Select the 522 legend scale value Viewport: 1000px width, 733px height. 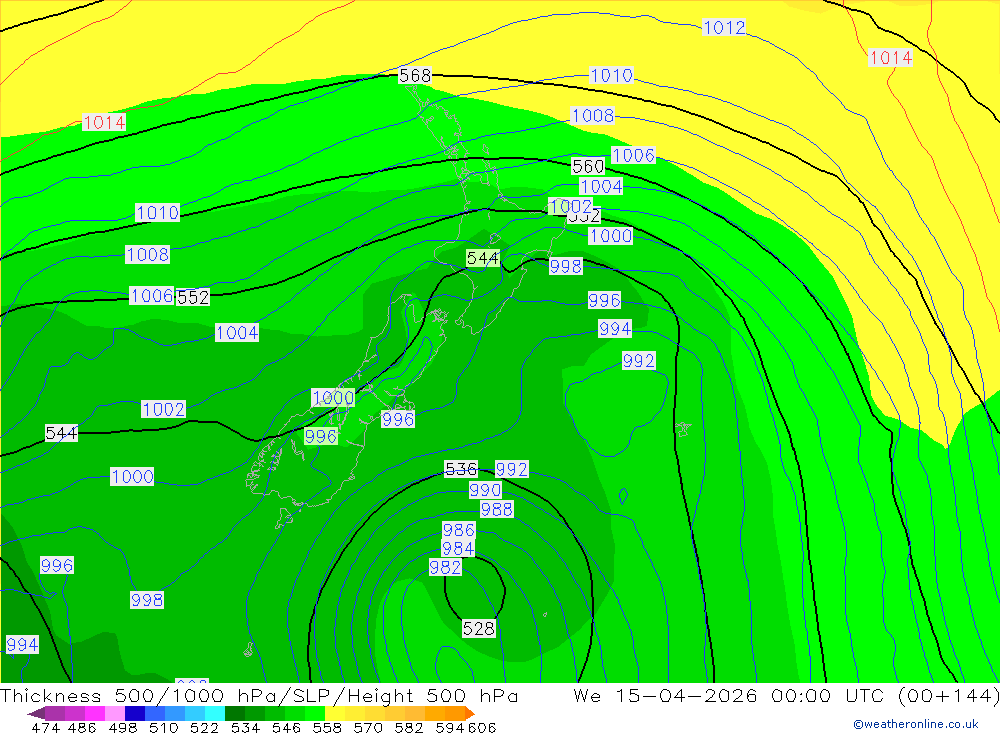(204, 728)
